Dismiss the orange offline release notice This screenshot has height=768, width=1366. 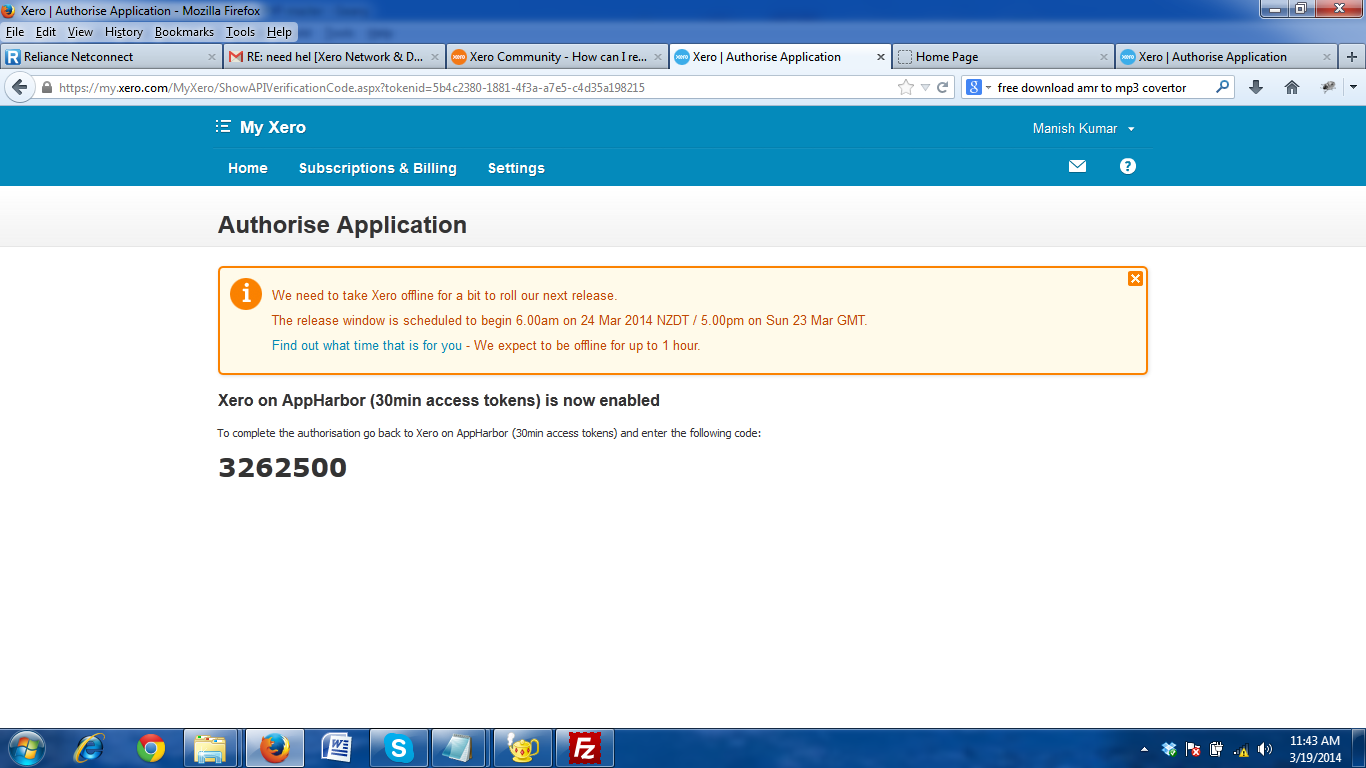point(1135,279)
